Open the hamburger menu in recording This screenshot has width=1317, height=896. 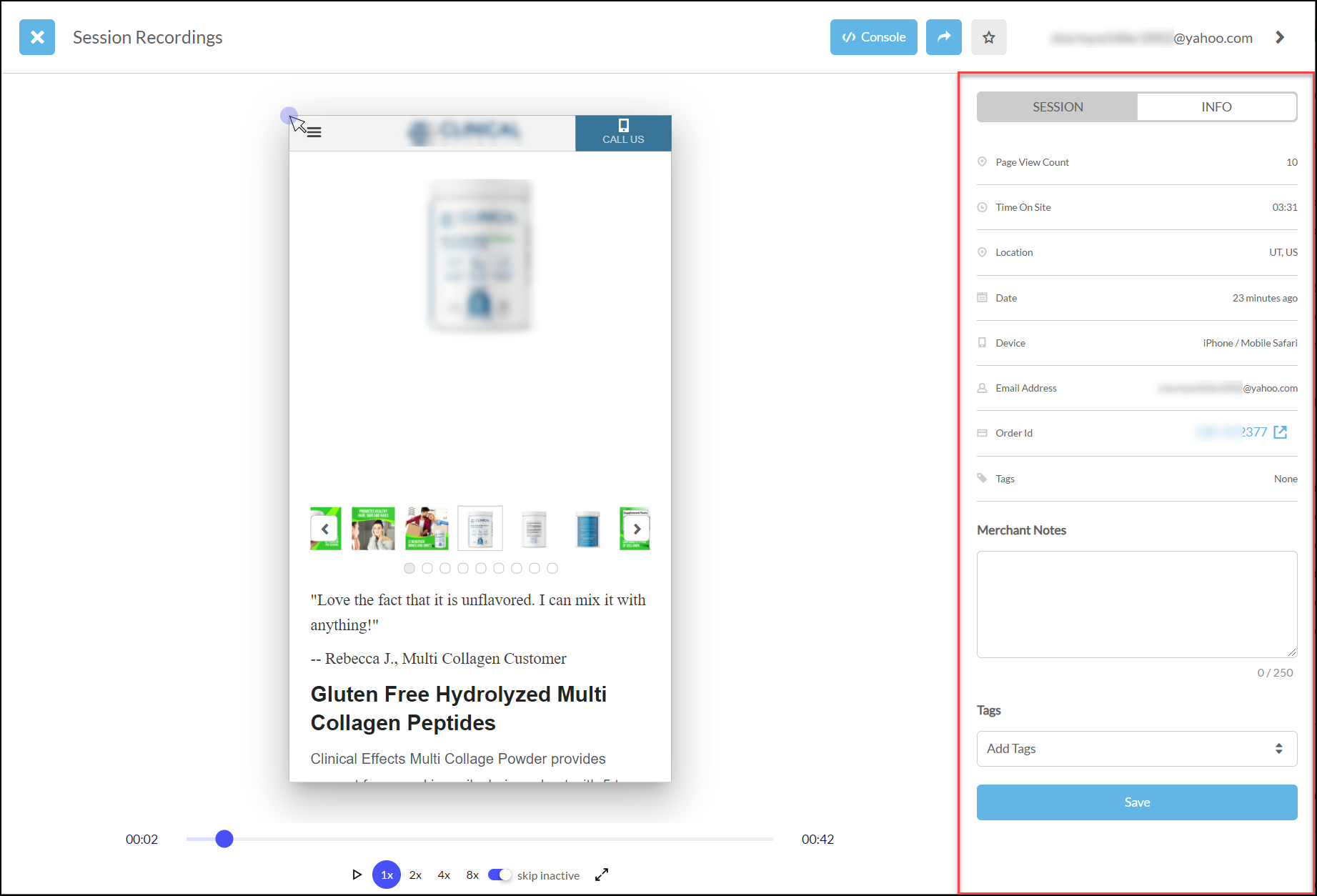[x=314, y=132]
